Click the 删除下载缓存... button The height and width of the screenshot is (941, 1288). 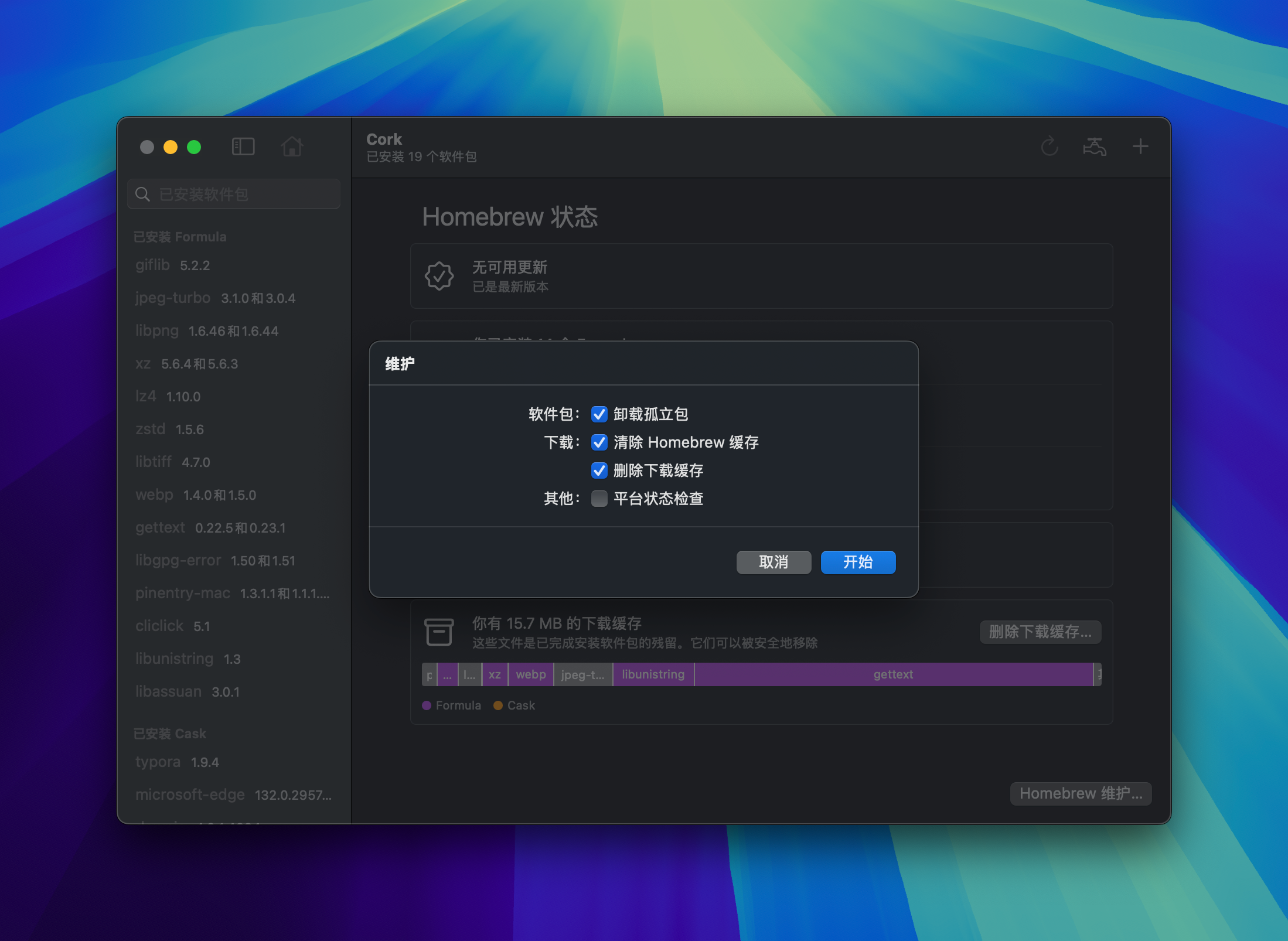(1040, 632)
